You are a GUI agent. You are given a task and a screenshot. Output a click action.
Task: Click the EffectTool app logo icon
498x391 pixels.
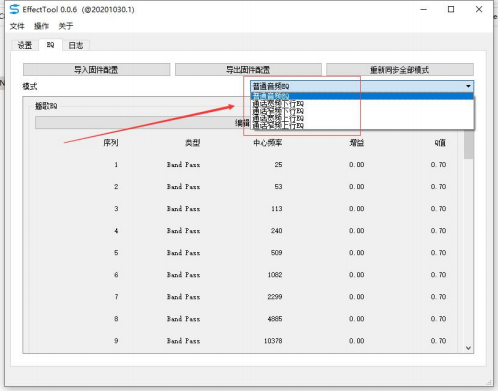(x=14, y=9)
